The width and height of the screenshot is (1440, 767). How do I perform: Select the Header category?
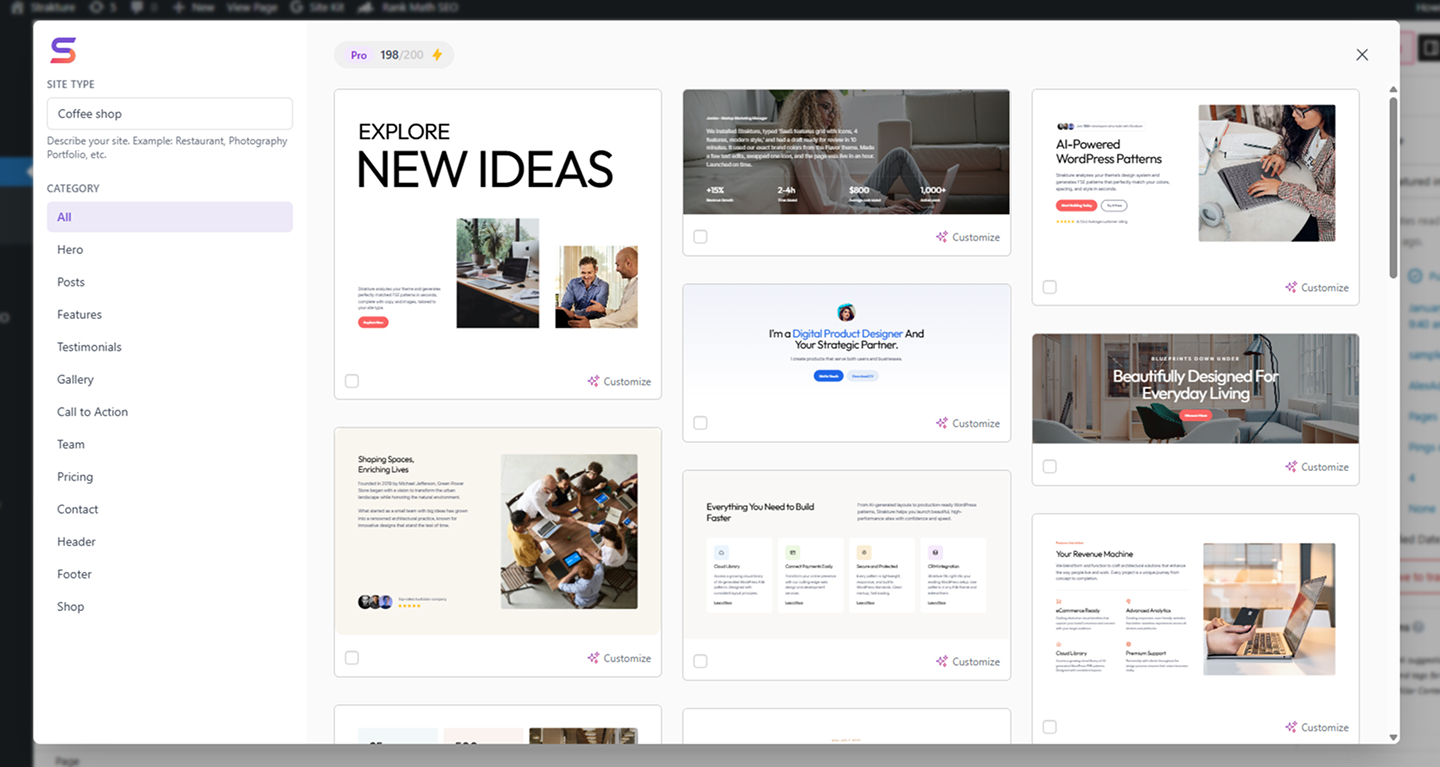[170, 542]
